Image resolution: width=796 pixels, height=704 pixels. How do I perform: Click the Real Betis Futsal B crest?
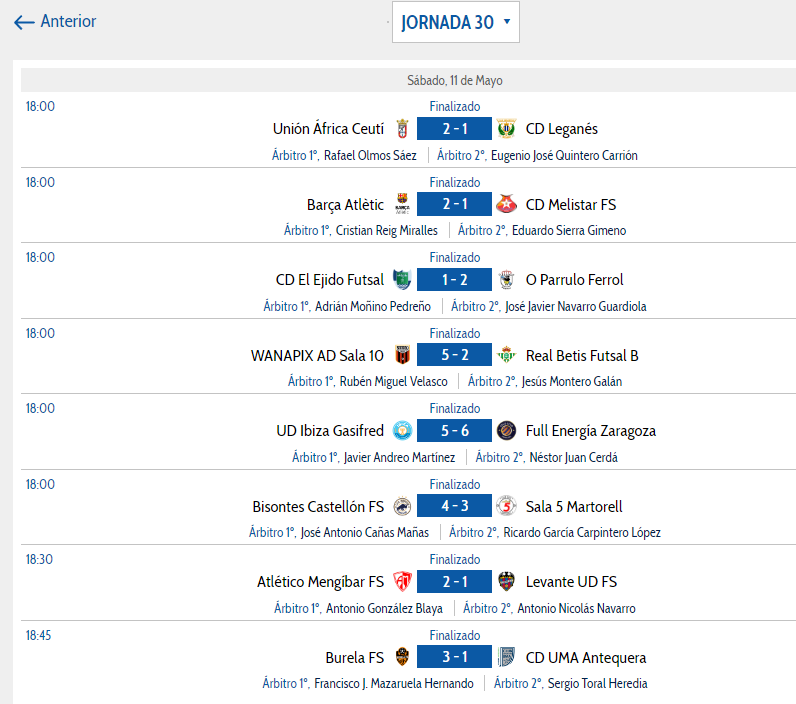coord(506,355)
